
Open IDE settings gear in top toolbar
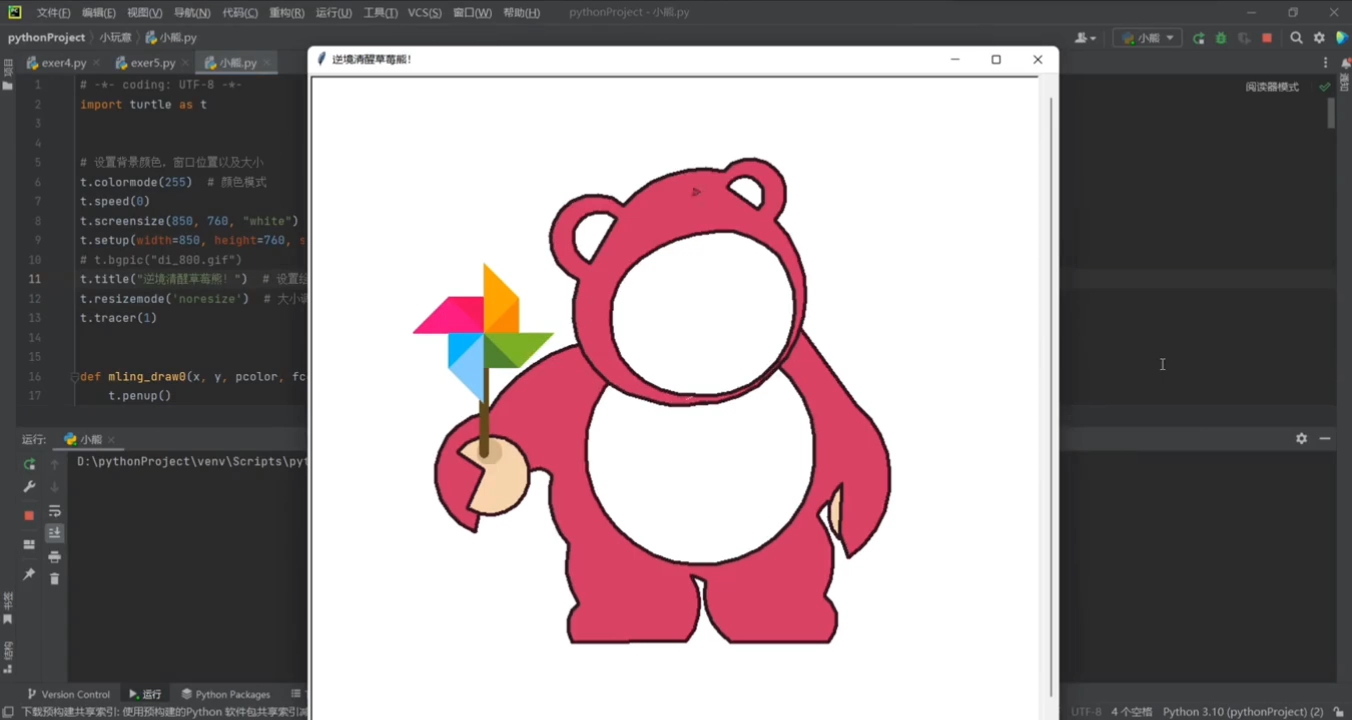point(1319,38)
